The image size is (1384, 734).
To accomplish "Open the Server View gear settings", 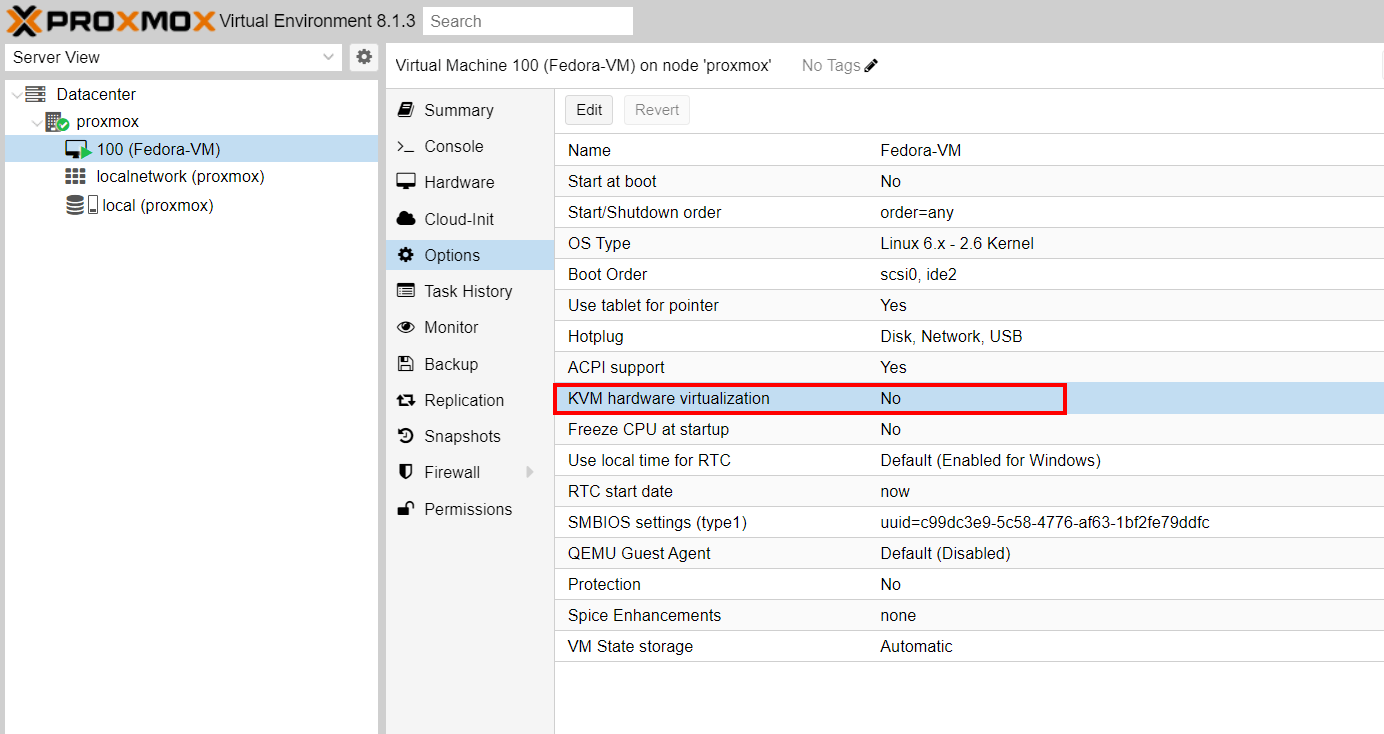I will 364,57.
